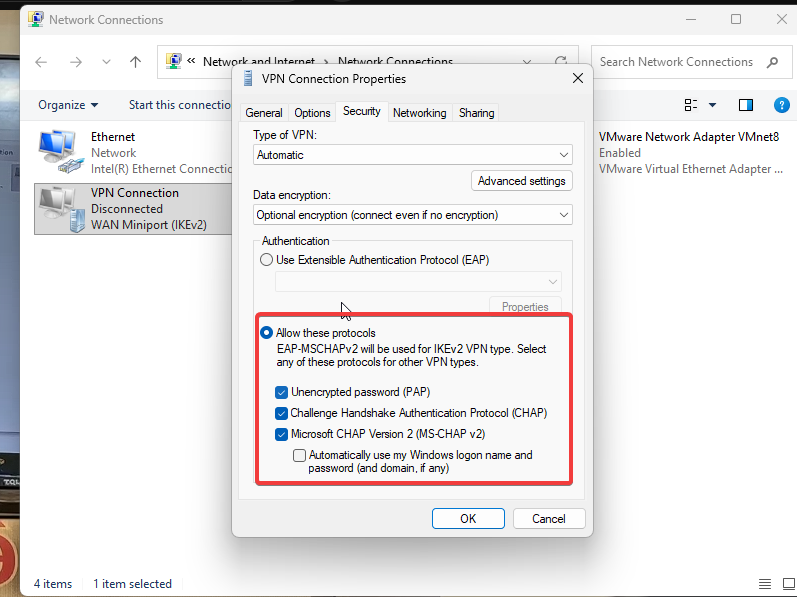This screenshot has width=797, height=597.
Task: Go up one level with the up arrow
Action: 135,62
